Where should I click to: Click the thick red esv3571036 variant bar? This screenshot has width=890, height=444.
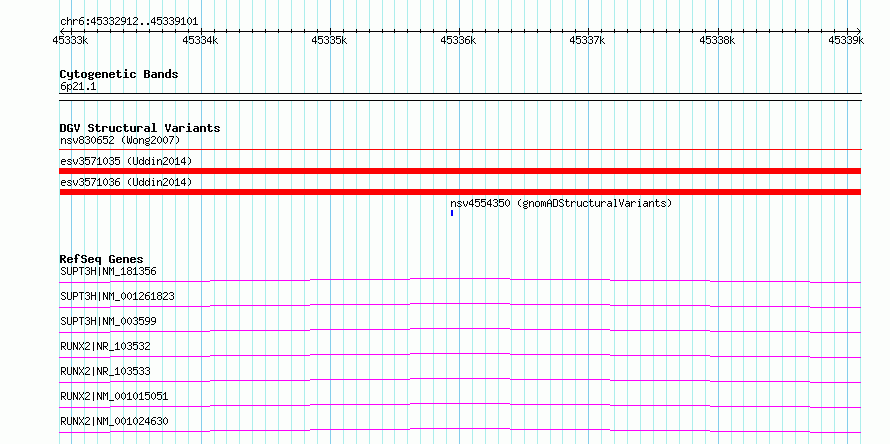460,192
